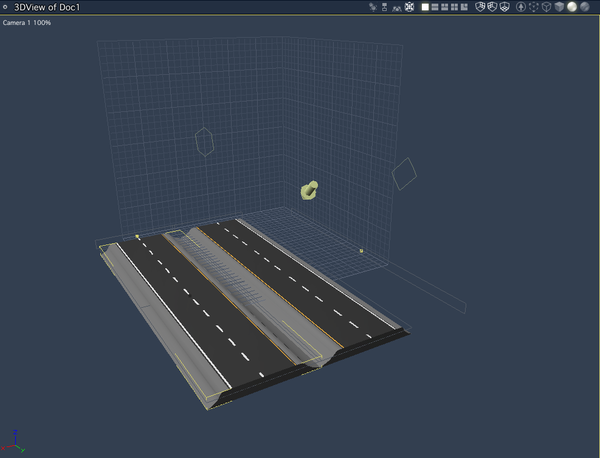Click the '3DView of Doc1' title

click(47, 7)
